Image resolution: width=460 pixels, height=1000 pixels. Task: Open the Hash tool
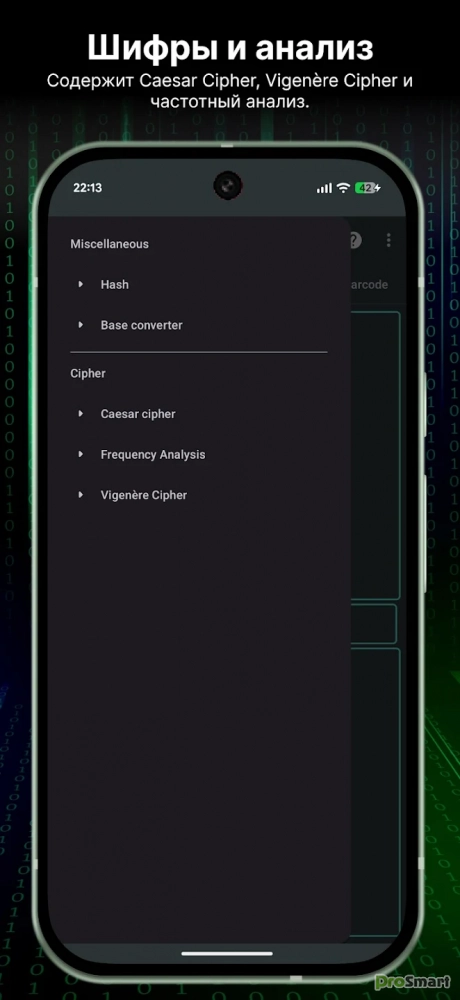114,284
